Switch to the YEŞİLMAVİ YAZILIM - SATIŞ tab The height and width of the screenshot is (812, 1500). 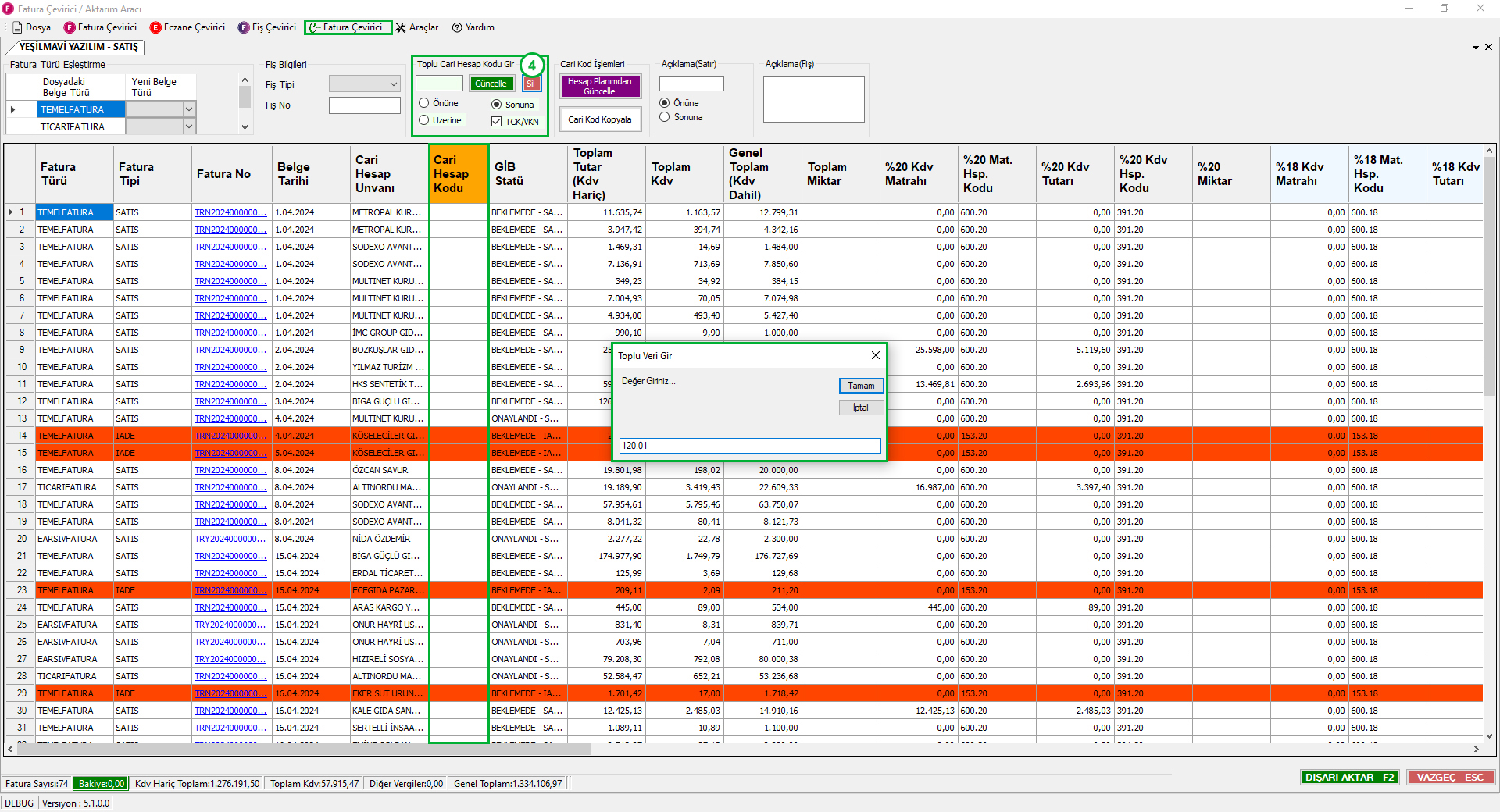coord(78,47)
